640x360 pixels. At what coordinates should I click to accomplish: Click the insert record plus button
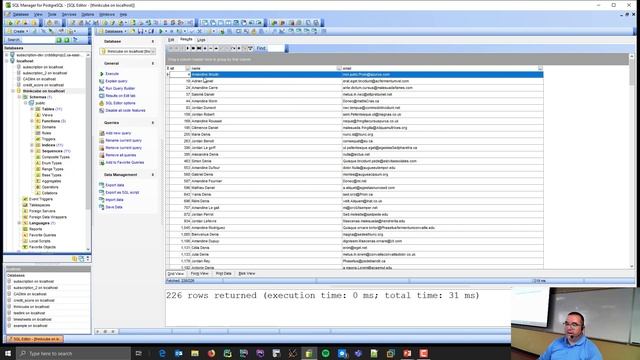[205, 48]
